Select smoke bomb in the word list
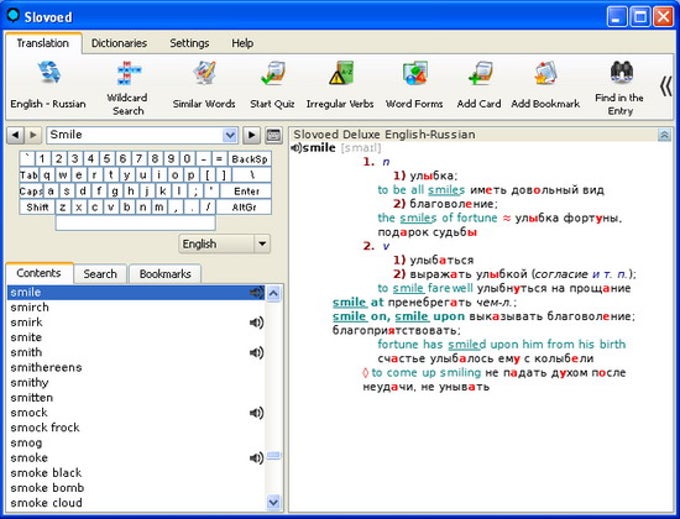The width and height of the screenshot is (680, 519). [136, 488]
